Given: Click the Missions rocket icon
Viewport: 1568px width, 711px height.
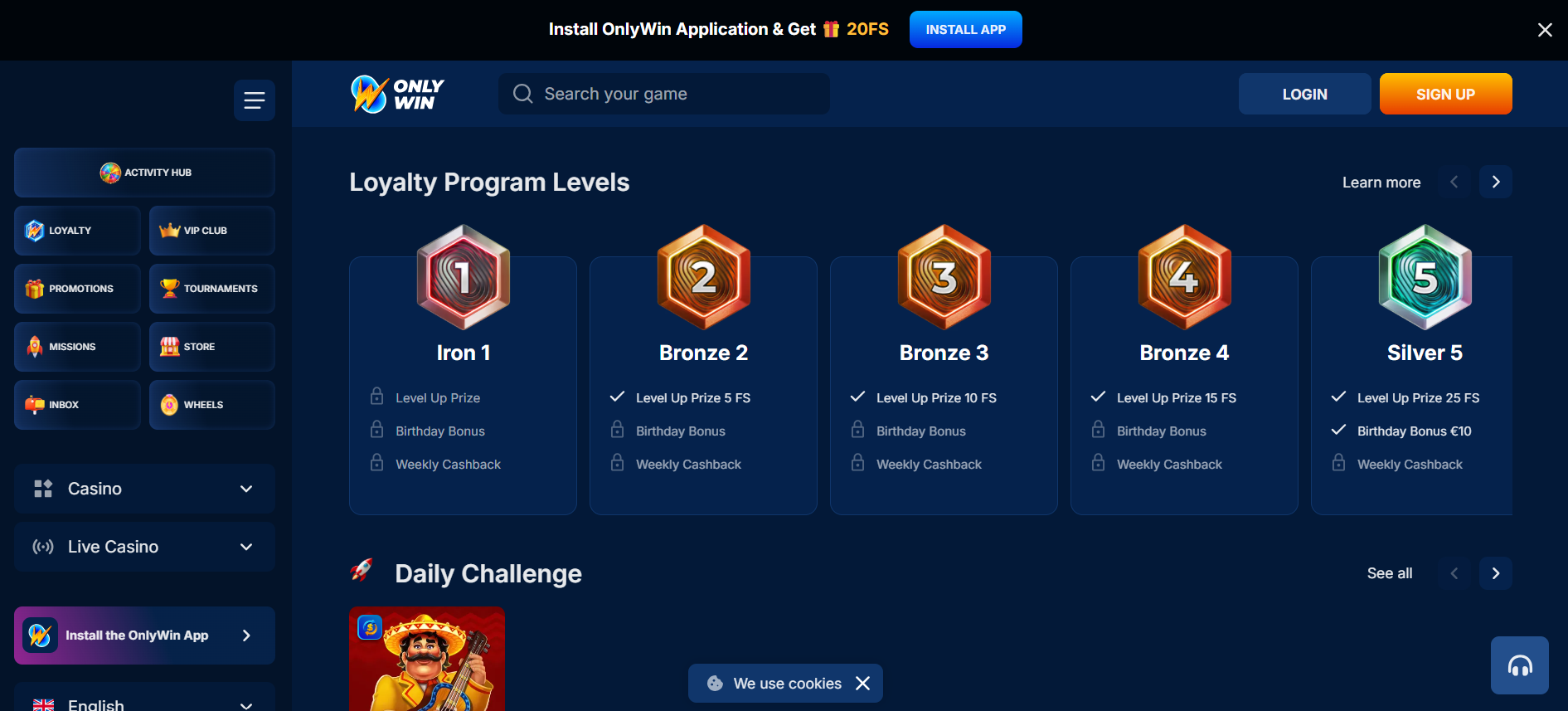Looking at the screenshot, I should (35, 347).
